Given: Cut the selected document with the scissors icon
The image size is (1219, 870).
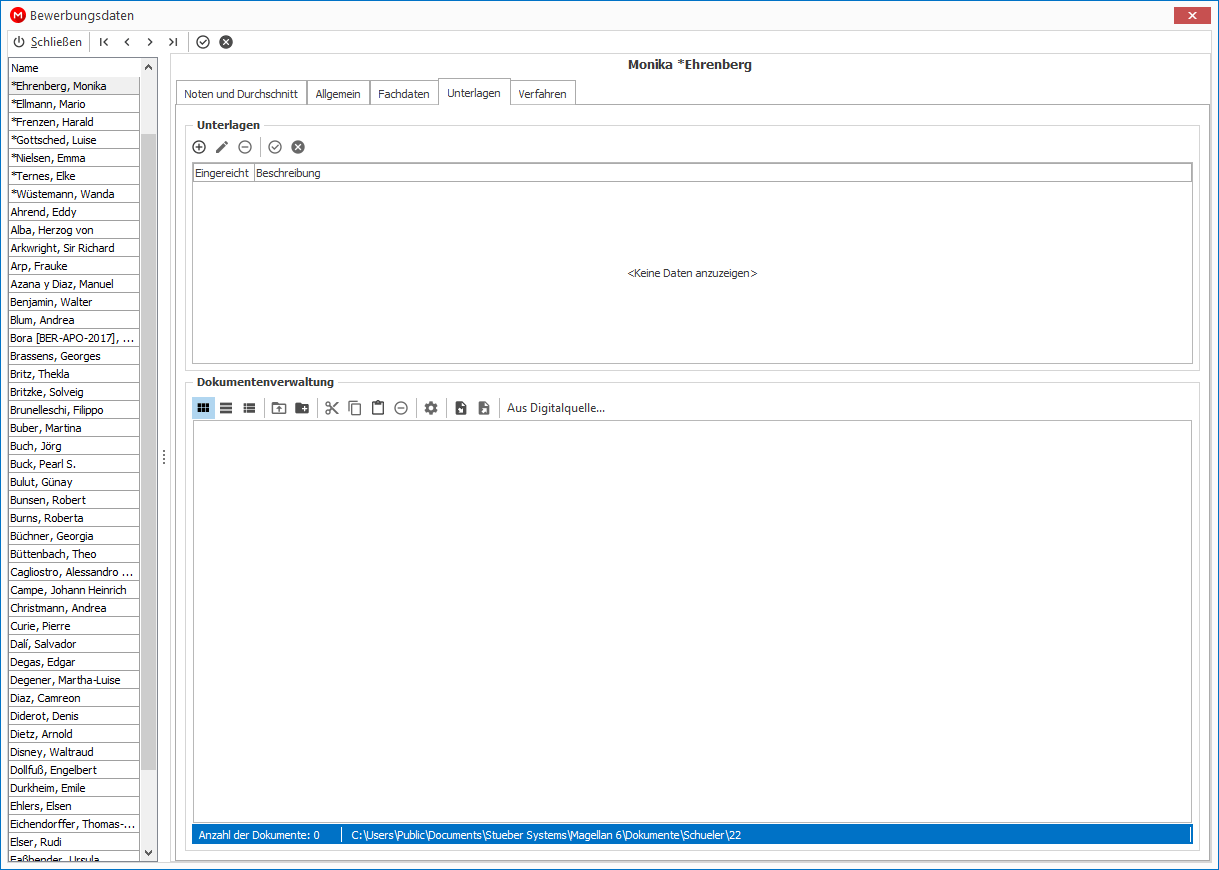Looking at the screenshot, I should tap(332, 408).
